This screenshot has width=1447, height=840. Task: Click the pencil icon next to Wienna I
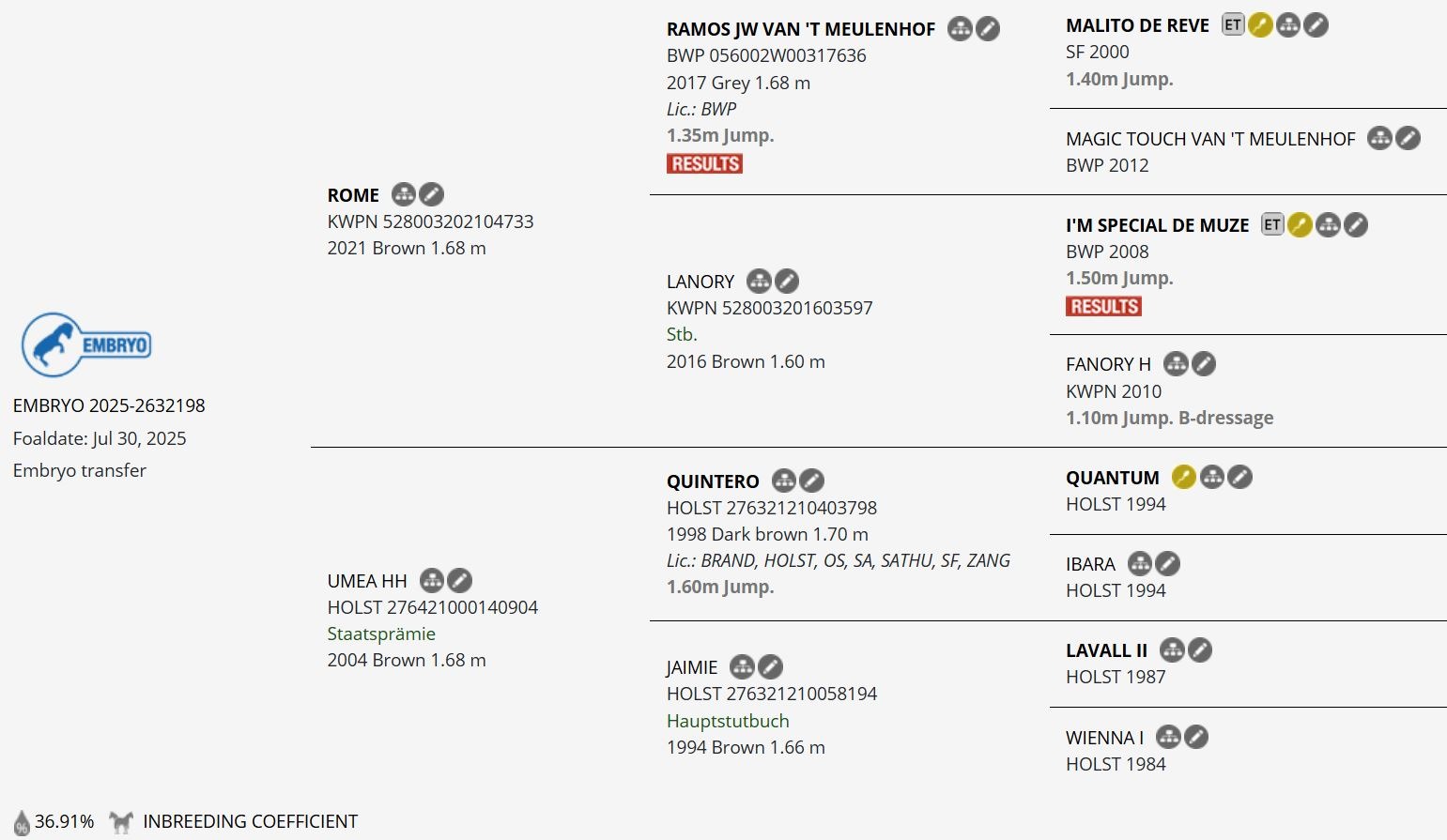(1195, 737)
